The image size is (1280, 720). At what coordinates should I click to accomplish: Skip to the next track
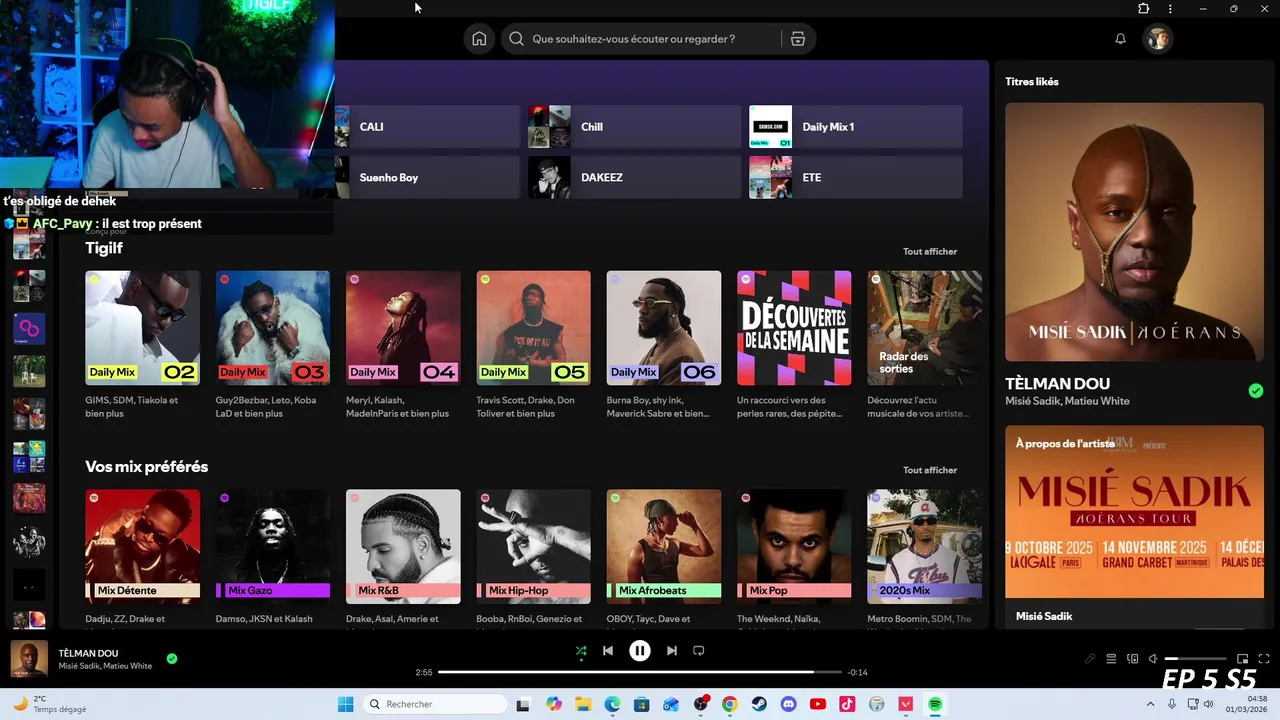coord(672,651)
